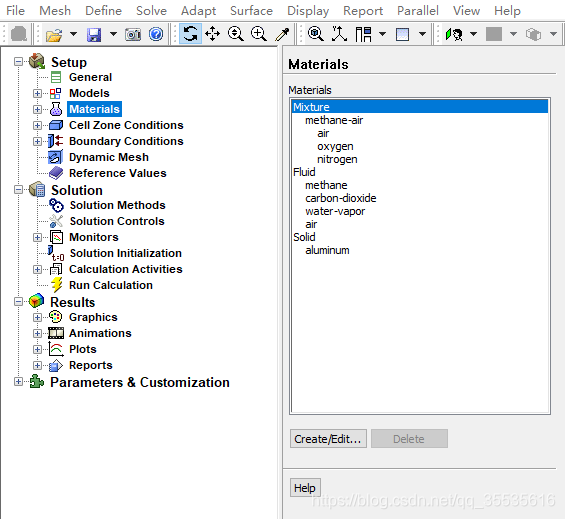Select Dynamic Mesh in tree
This screenshot has height=519, width=565.
[x=109, y=157]
